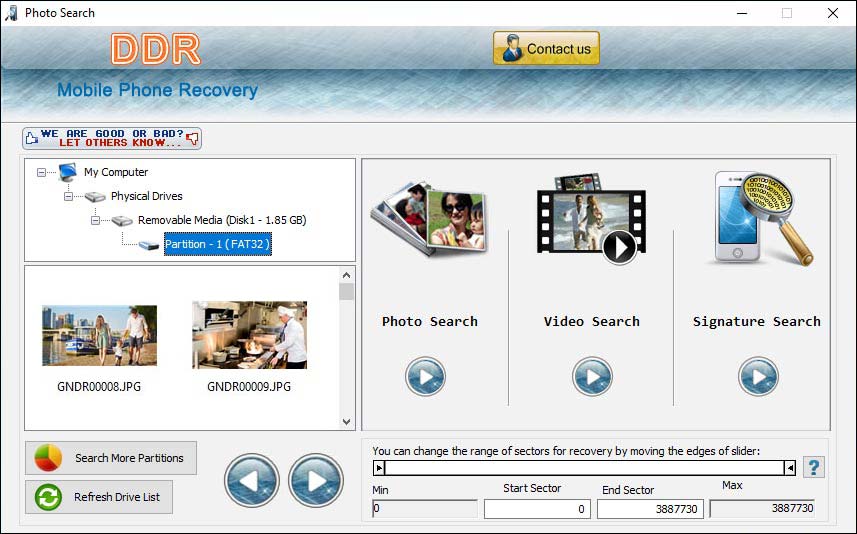Click the thumbnail list scroll-up arrow
Viewport: 857px width, 534px height.
tap(347, 275)
